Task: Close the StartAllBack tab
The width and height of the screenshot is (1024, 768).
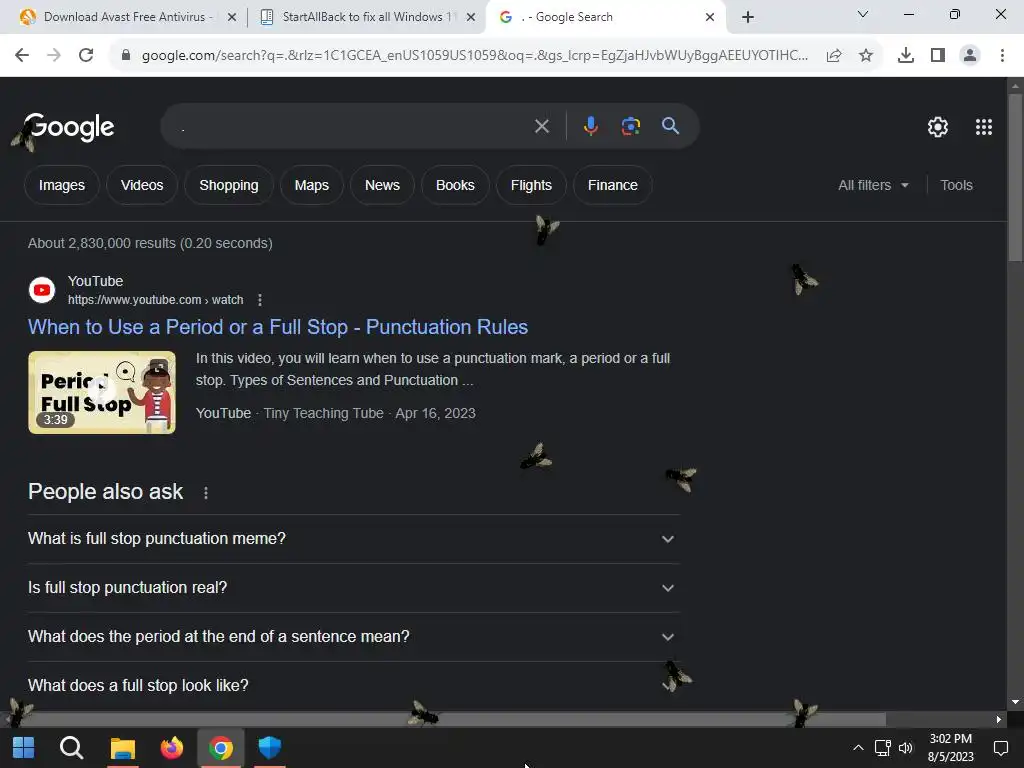Action: pyautogui.click(x=471, y=17)
